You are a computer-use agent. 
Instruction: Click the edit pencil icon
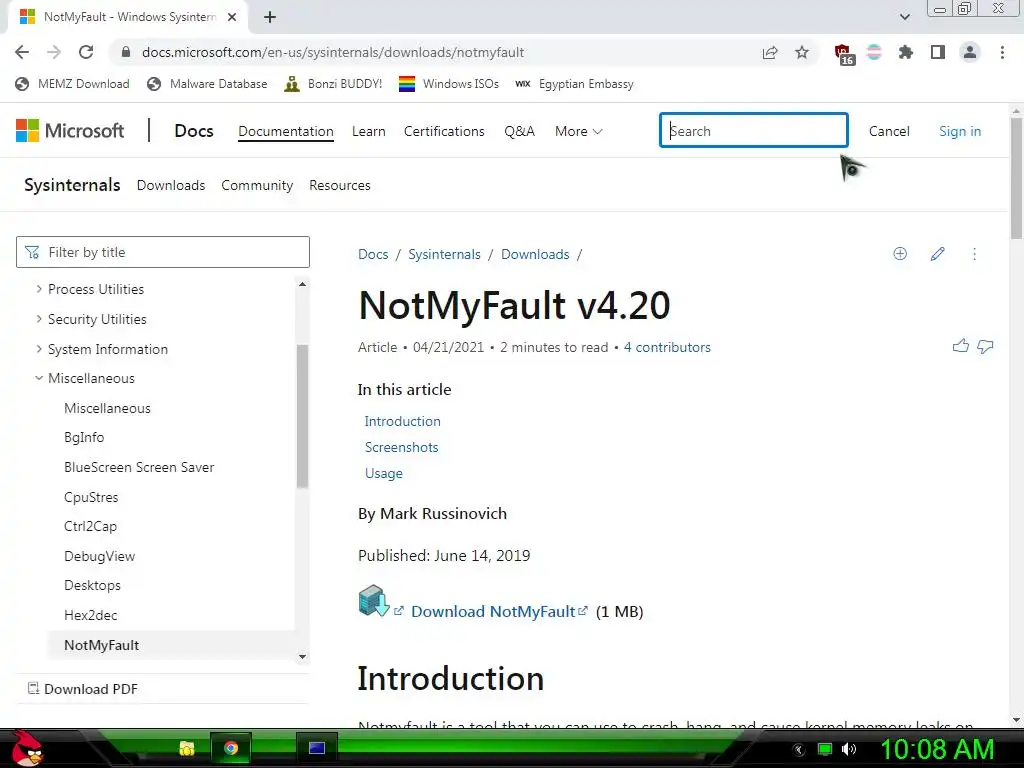(x=937, y=253)
